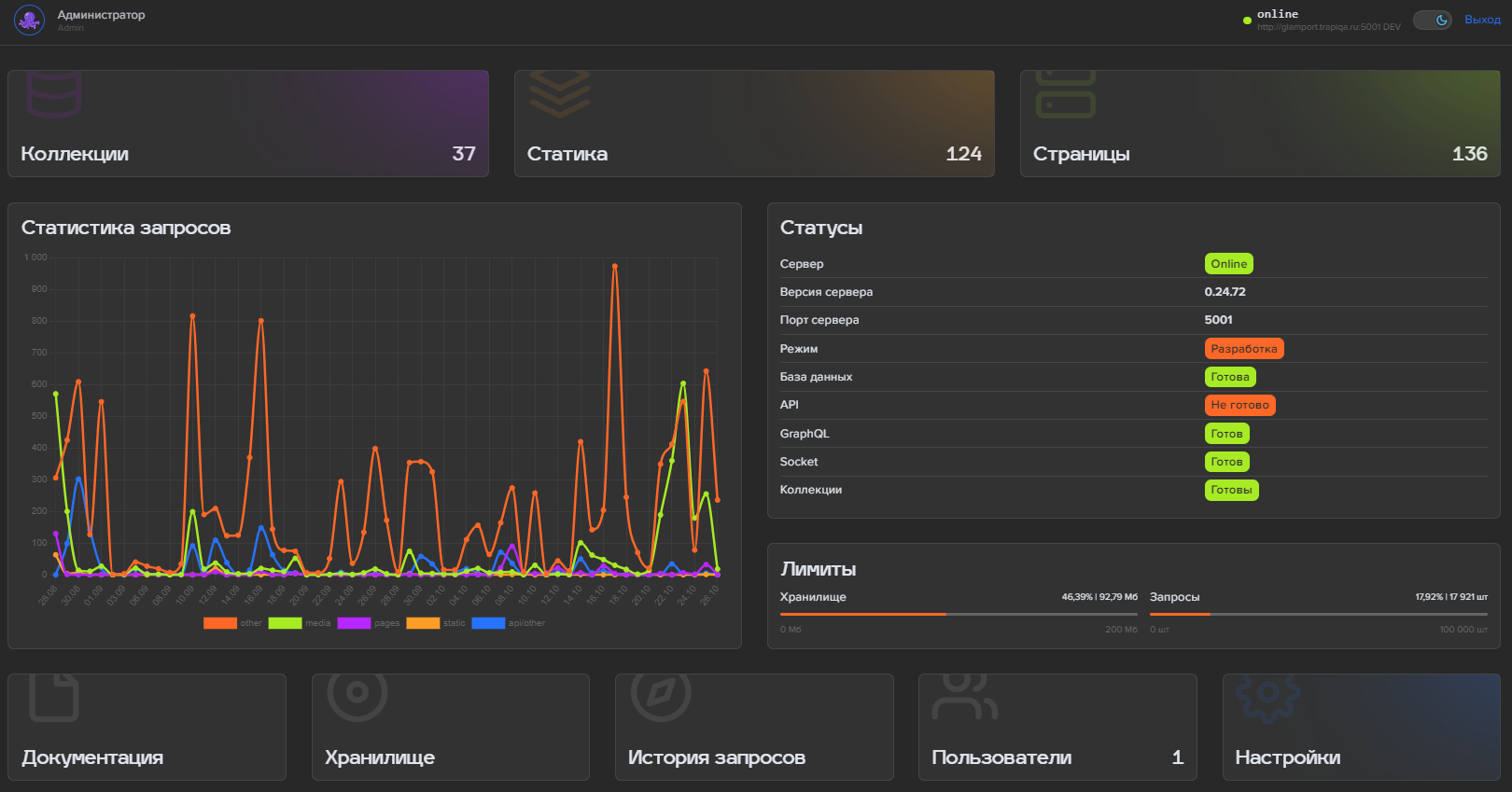Screen dimensions: 1512x792
Task: Toggle the 'static' legend item
Action: pos(435,623)
